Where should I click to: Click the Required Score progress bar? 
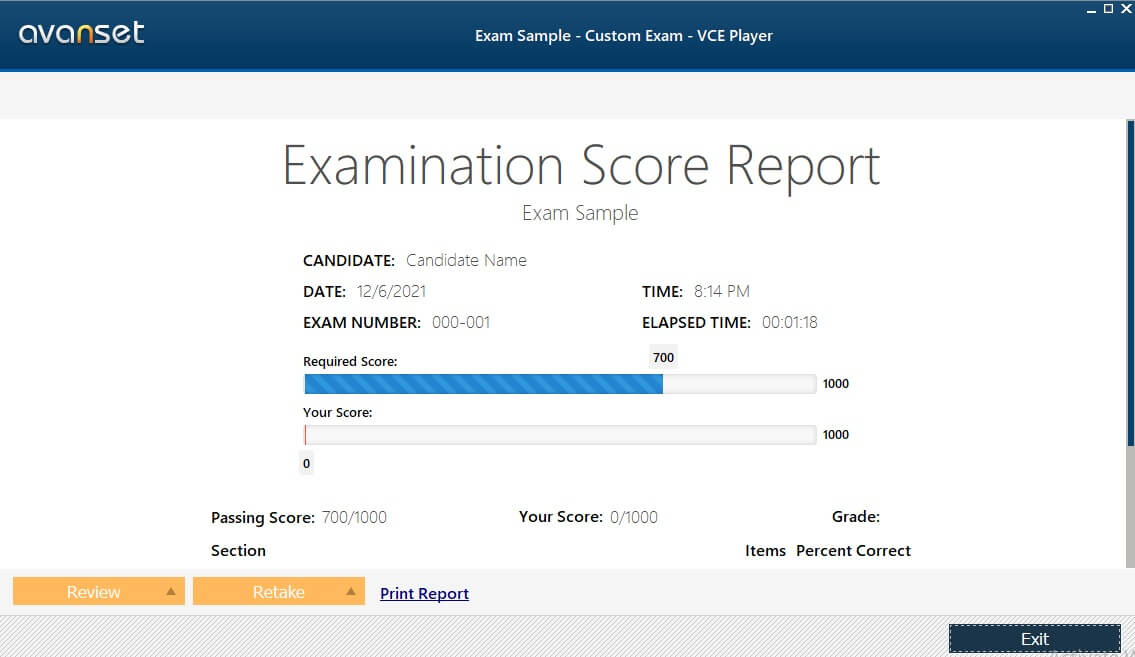(560, 383)
